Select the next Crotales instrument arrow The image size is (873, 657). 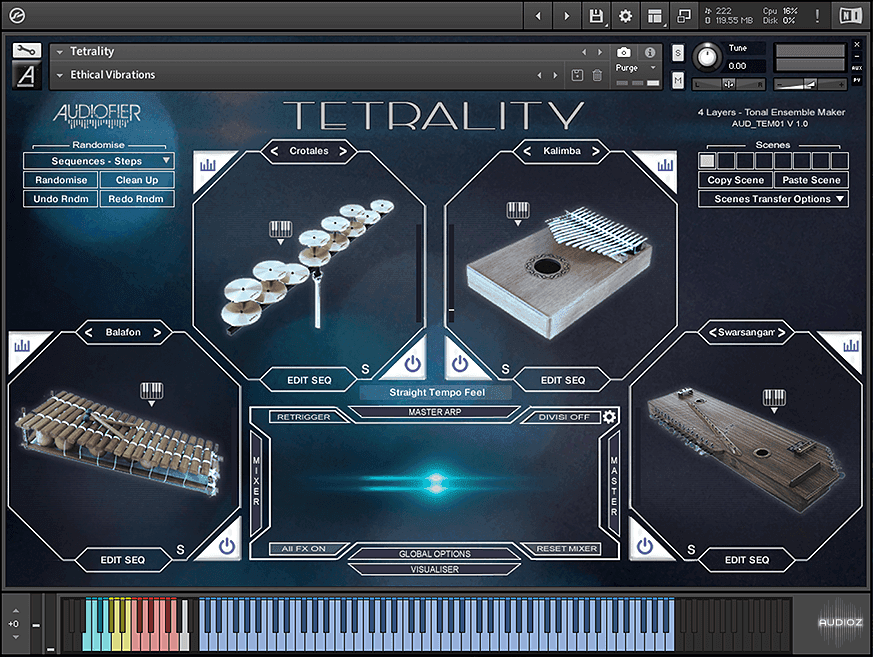pyautogui.click(x=343, y=151)
